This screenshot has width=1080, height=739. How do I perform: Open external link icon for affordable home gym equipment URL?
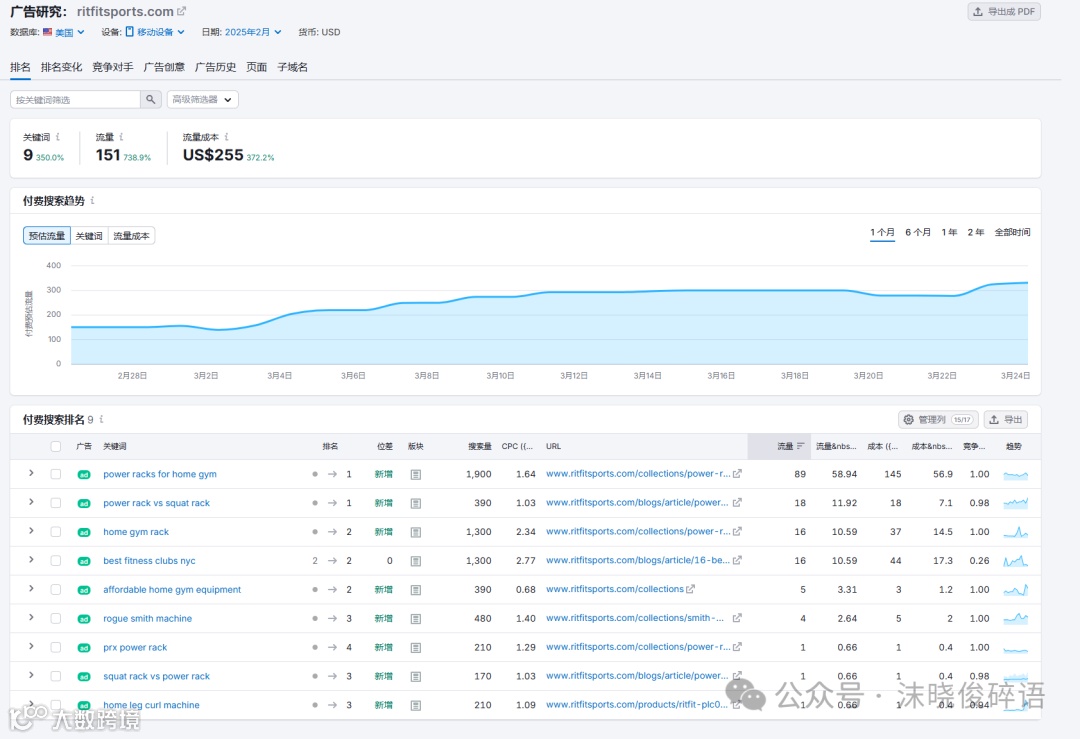tap(690, 590)
